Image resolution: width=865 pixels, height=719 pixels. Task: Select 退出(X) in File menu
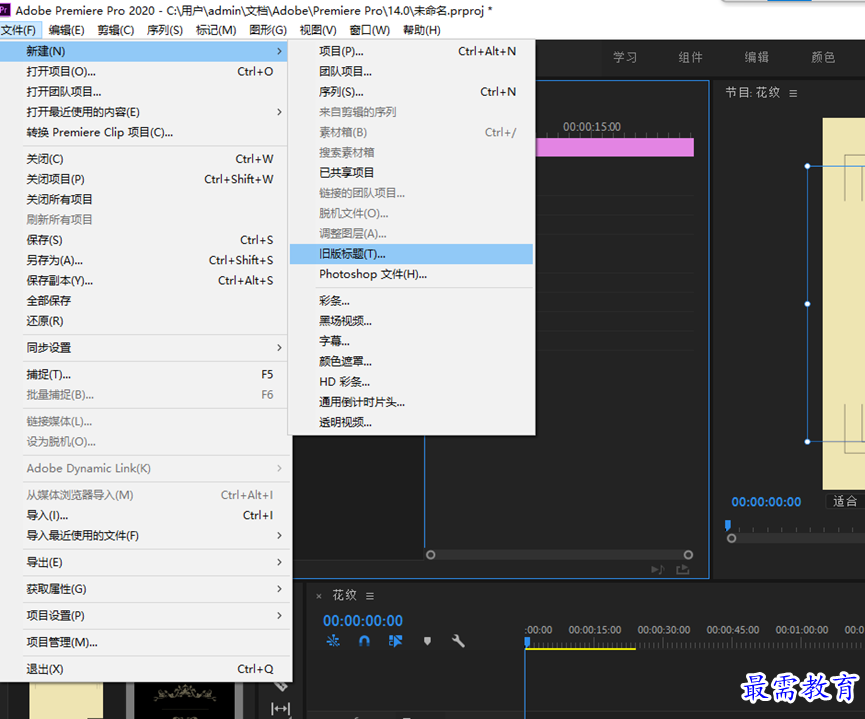pos(144,669)
